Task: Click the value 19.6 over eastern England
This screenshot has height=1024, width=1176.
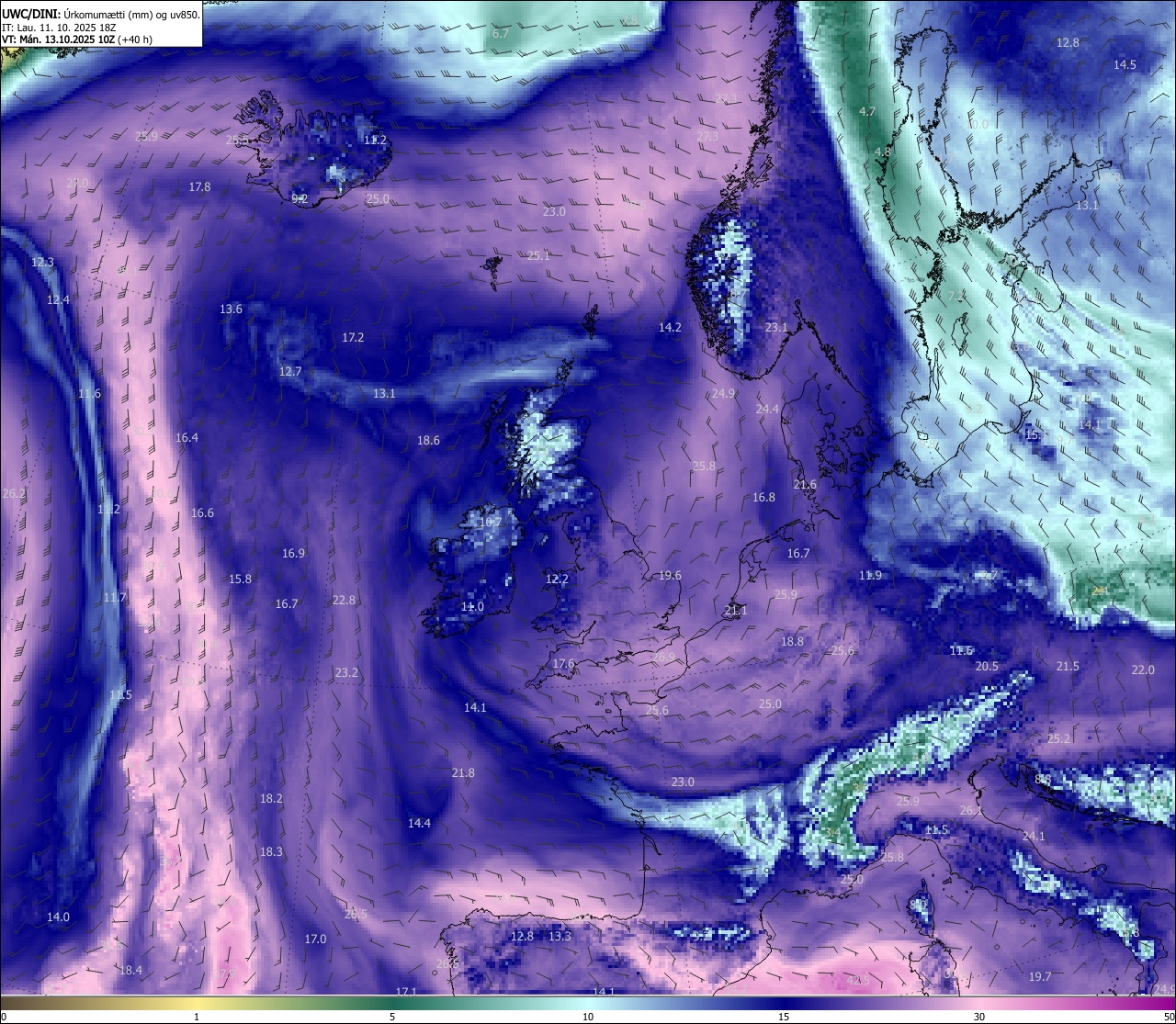Action: click(670, 575)
